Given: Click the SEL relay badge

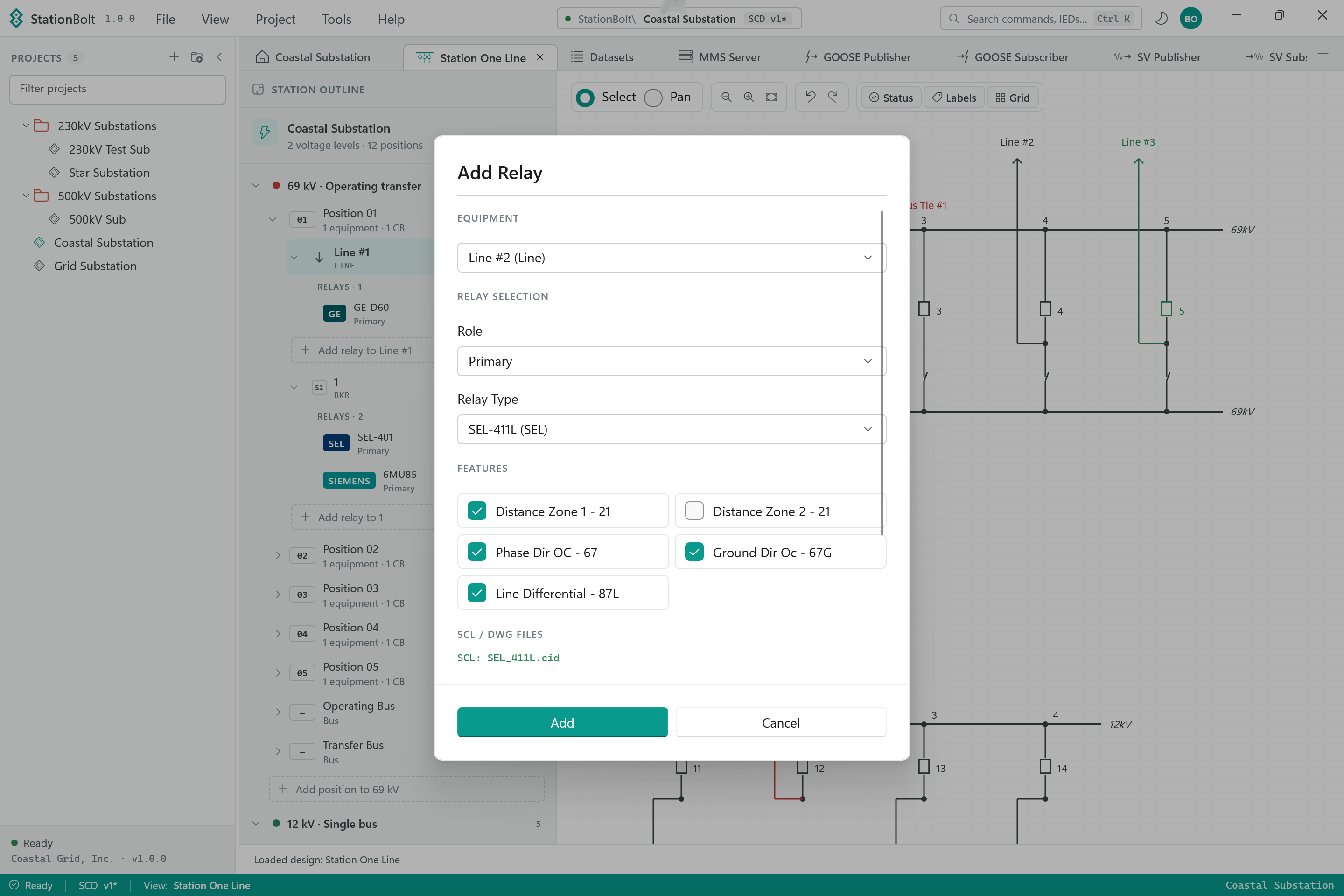Looking at the screenshot, I should coord(336,443).
